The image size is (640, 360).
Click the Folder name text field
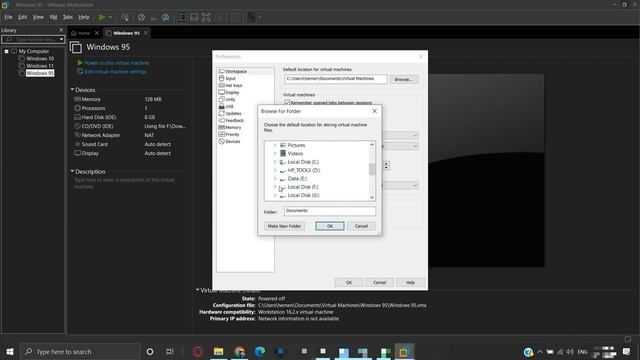330,211
